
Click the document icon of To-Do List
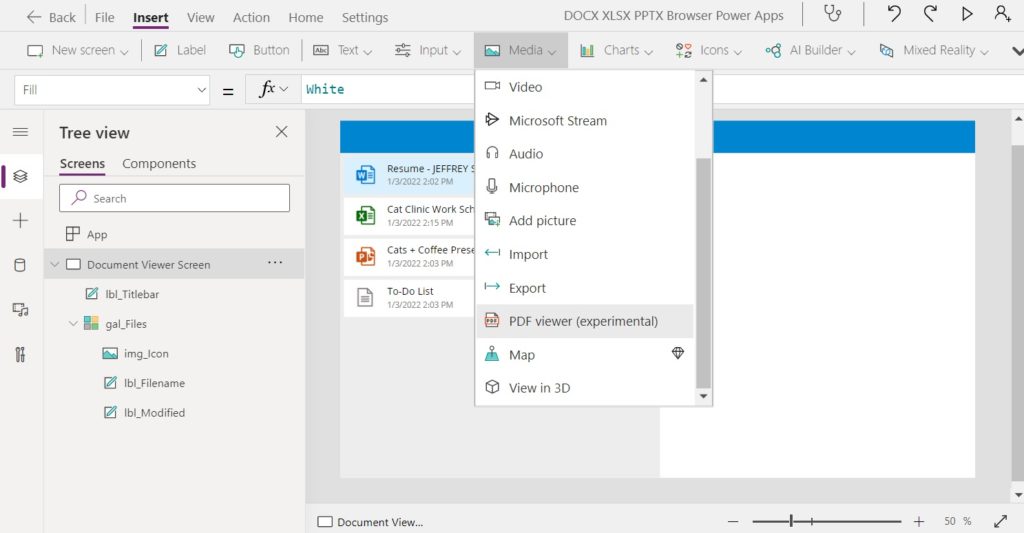coord(365,297)
